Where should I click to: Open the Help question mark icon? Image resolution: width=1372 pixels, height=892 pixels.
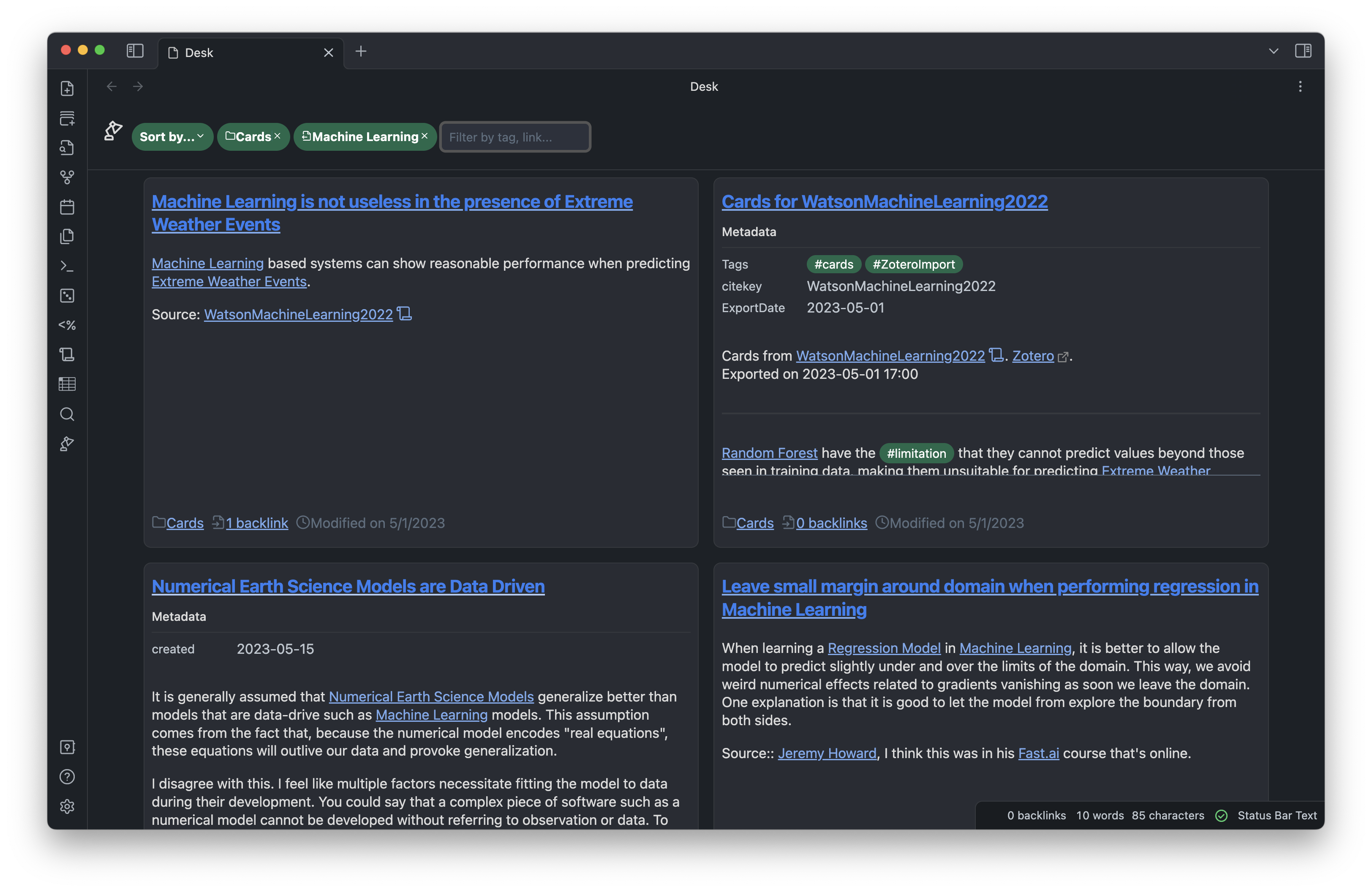point(68,777)
